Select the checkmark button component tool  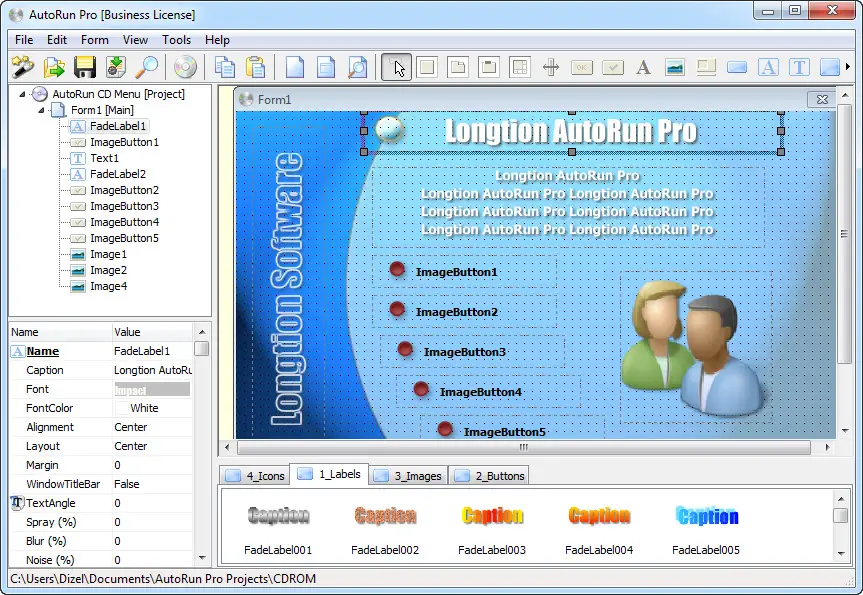point(613,67)
